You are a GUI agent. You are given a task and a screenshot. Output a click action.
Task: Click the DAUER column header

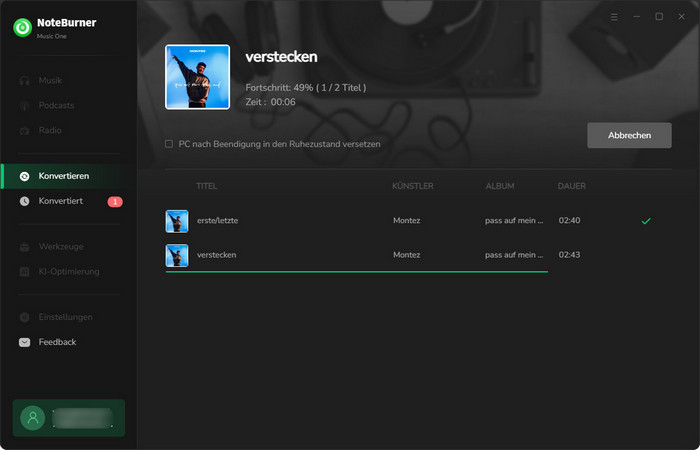(571, 186)
